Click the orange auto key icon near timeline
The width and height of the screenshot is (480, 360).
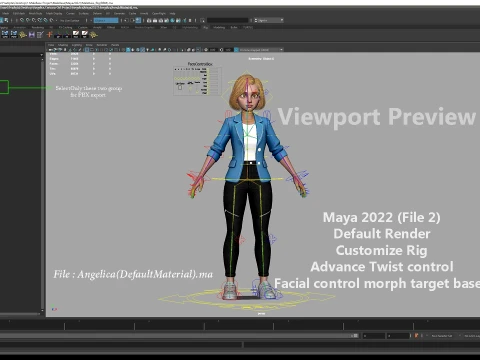coord(416,336)
